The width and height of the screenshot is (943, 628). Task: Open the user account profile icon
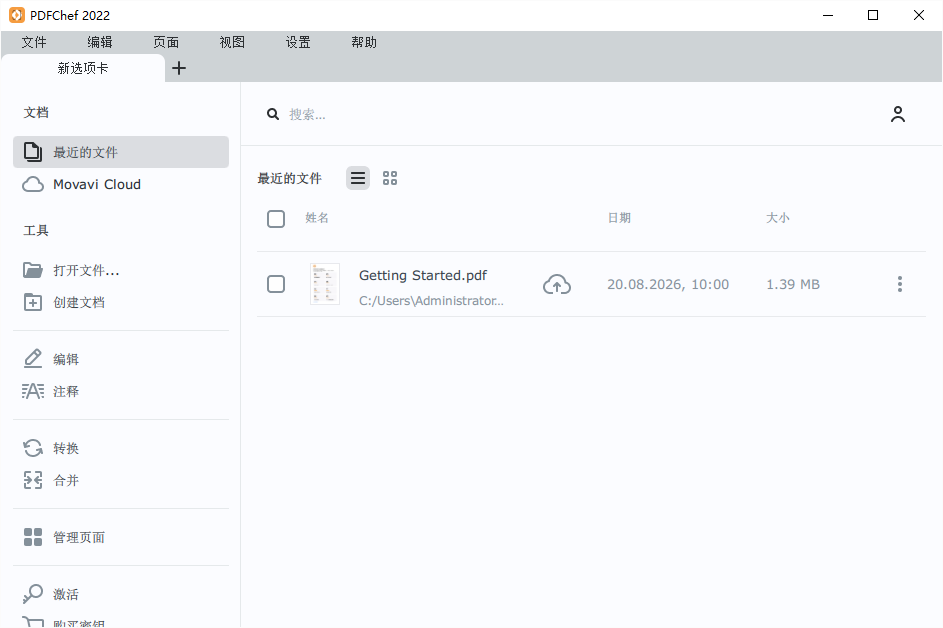898,114
